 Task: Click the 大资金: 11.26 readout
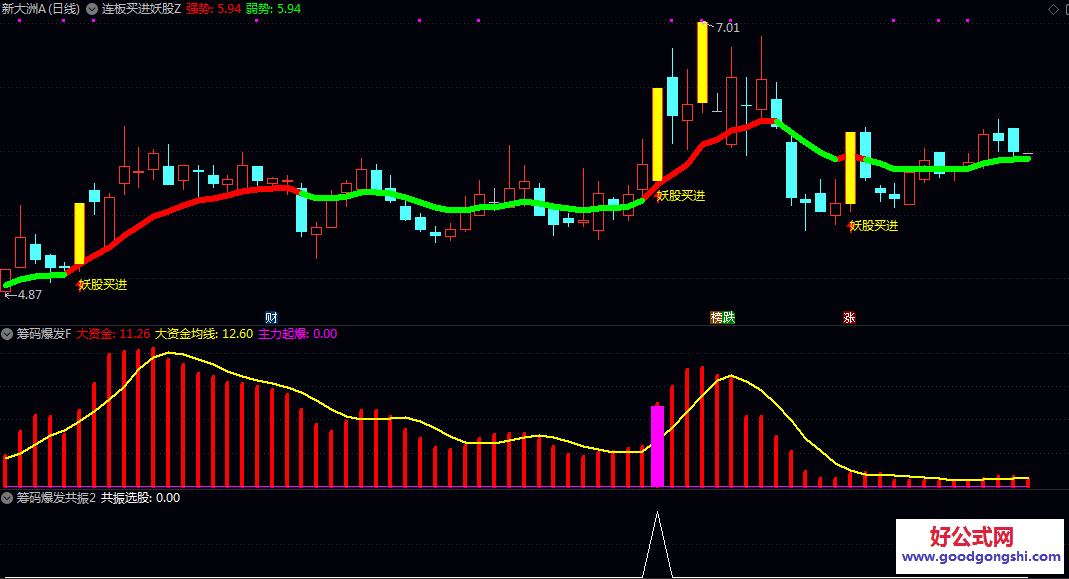(113, 334)
